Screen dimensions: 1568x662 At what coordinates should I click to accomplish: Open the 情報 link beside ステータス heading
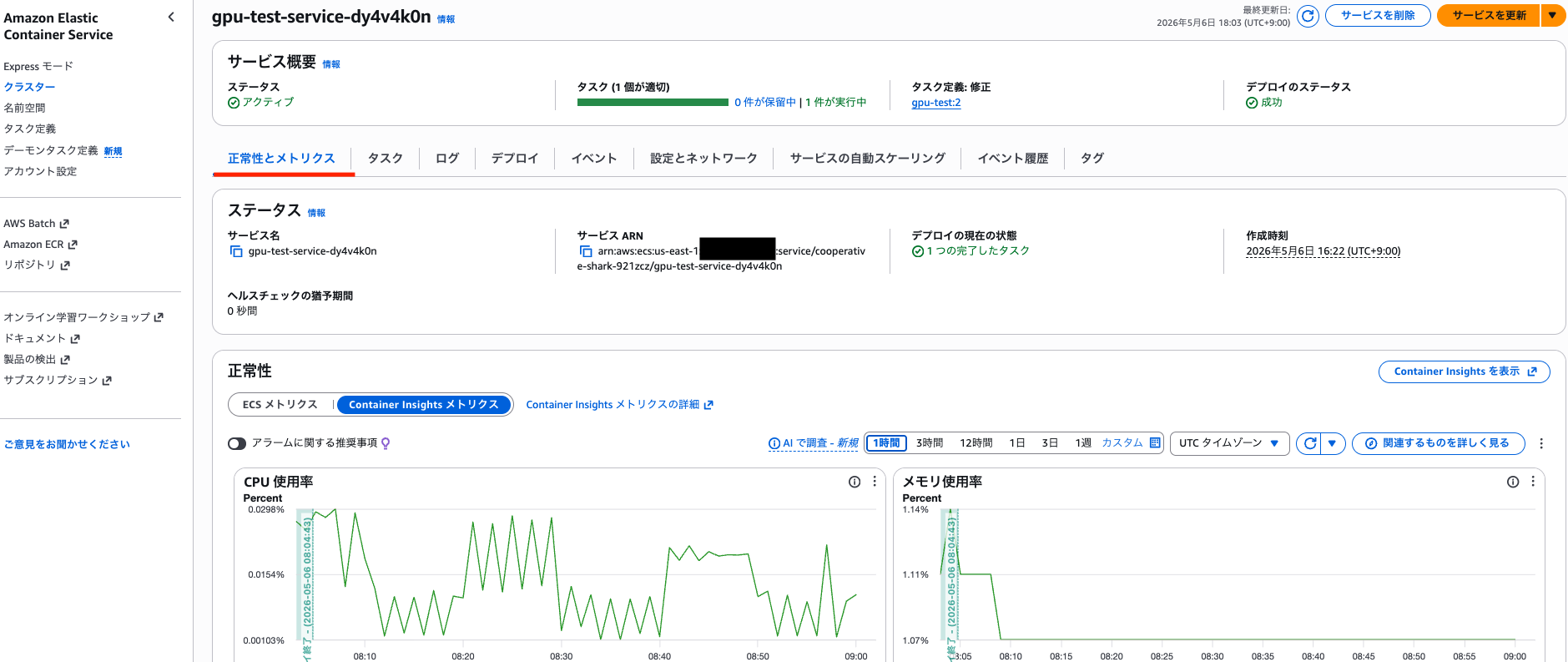[316, 213]
